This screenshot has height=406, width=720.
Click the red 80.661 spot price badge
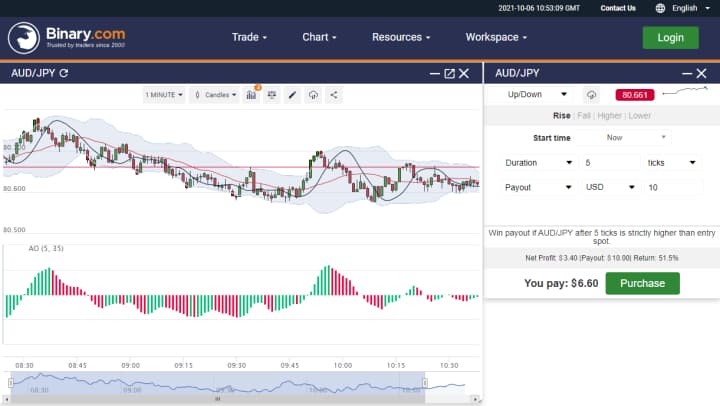[635, 95]
